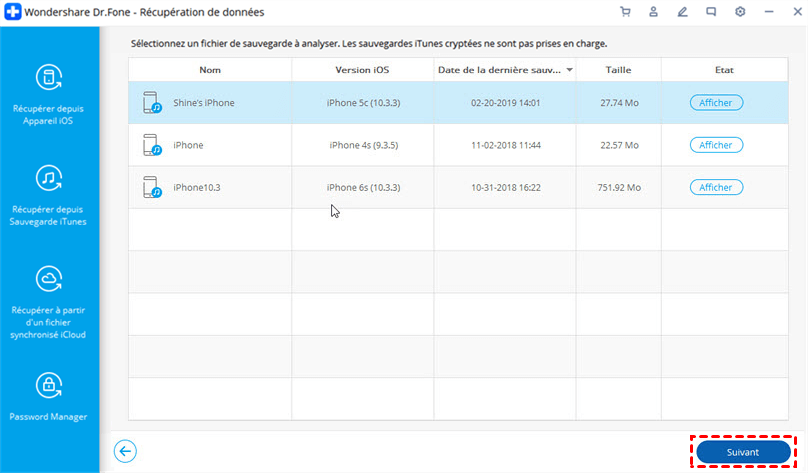Image resolution: width=808 pixels, height=473 pixels.
Task: Click Afficher for Shine's iPhone
Action: (716, 103)
